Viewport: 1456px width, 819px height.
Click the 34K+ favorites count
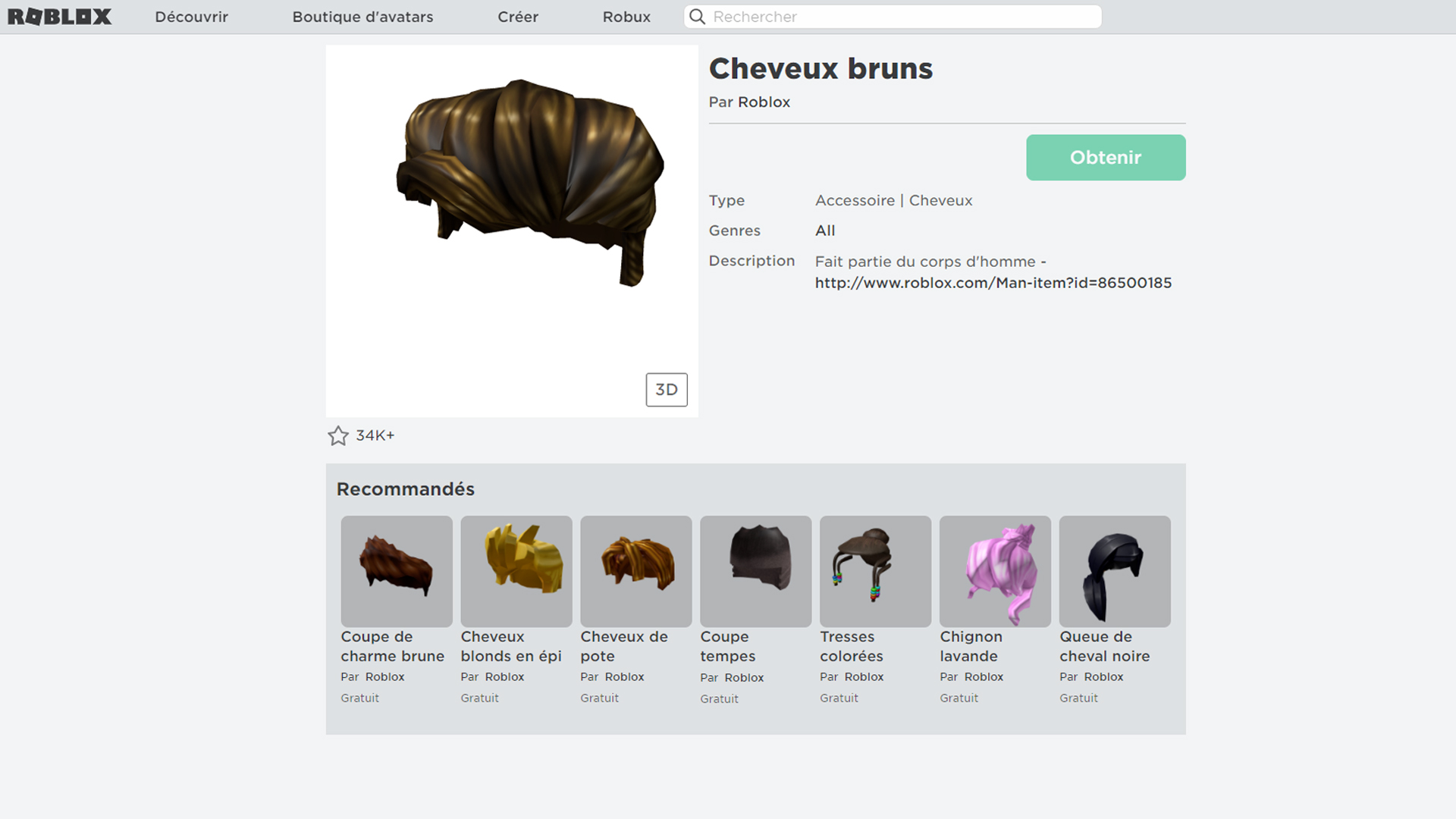[x=375, y=435]
